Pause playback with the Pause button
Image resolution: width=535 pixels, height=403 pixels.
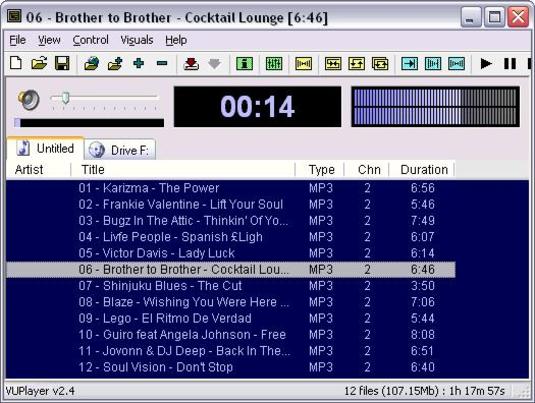tap(510, 64)
